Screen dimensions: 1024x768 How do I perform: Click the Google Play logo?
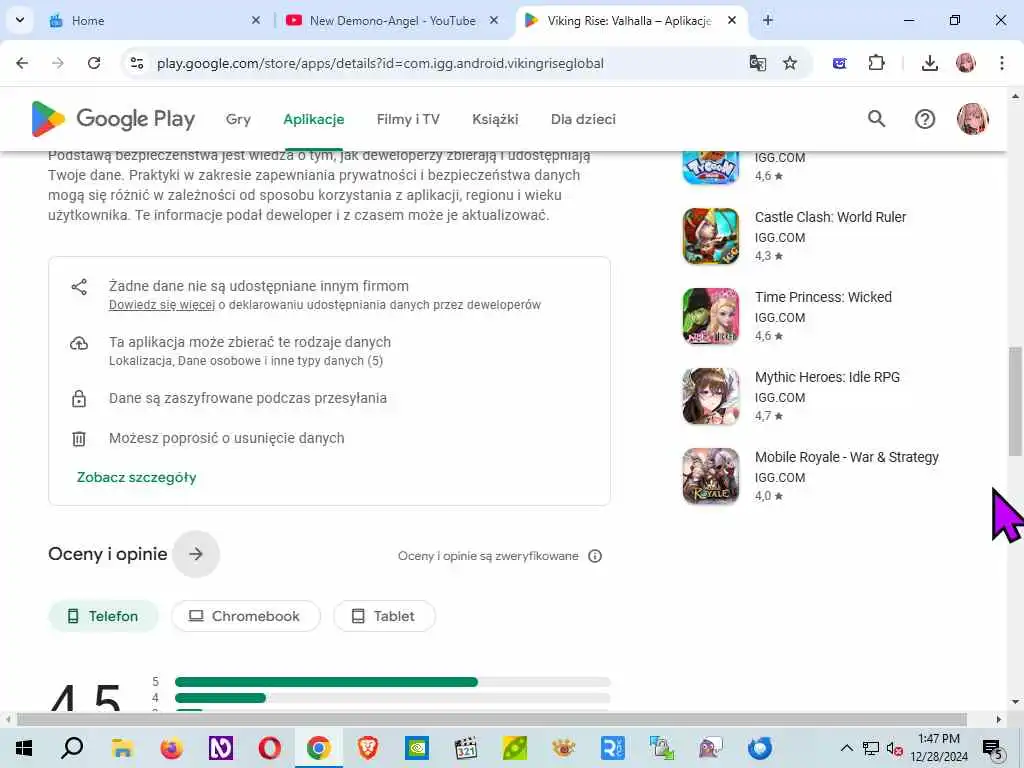113,119
